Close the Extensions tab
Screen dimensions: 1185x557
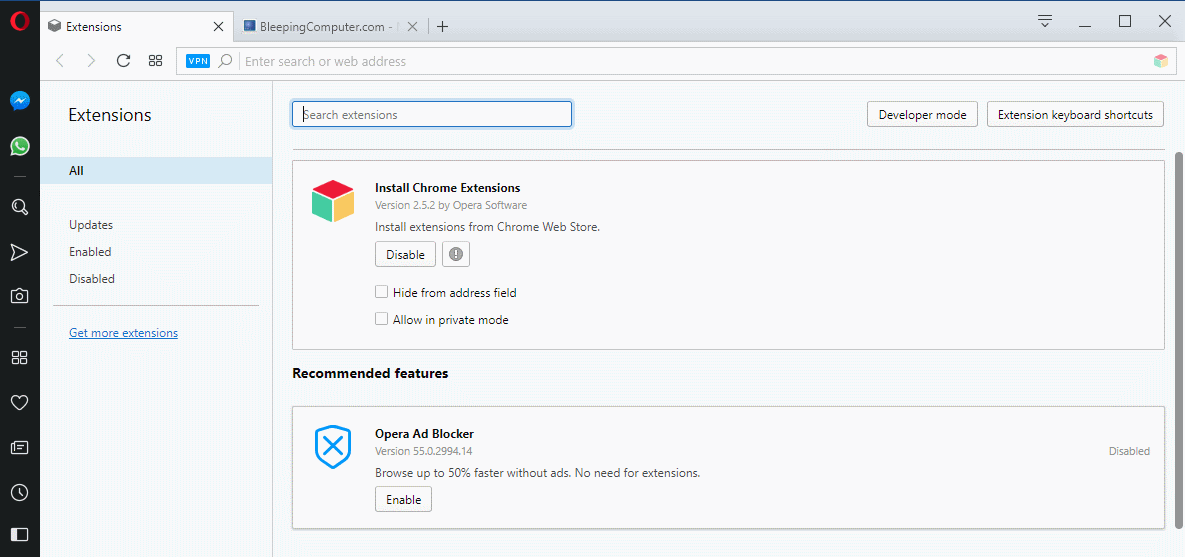coord(218,26)
